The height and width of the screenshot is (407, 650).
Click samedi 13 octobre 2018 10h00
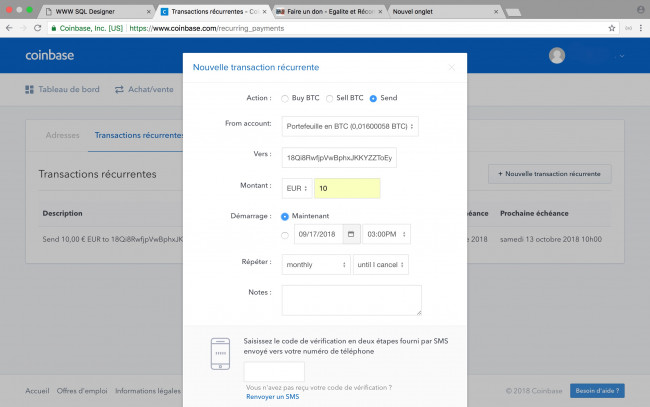(x=551, y=239)
